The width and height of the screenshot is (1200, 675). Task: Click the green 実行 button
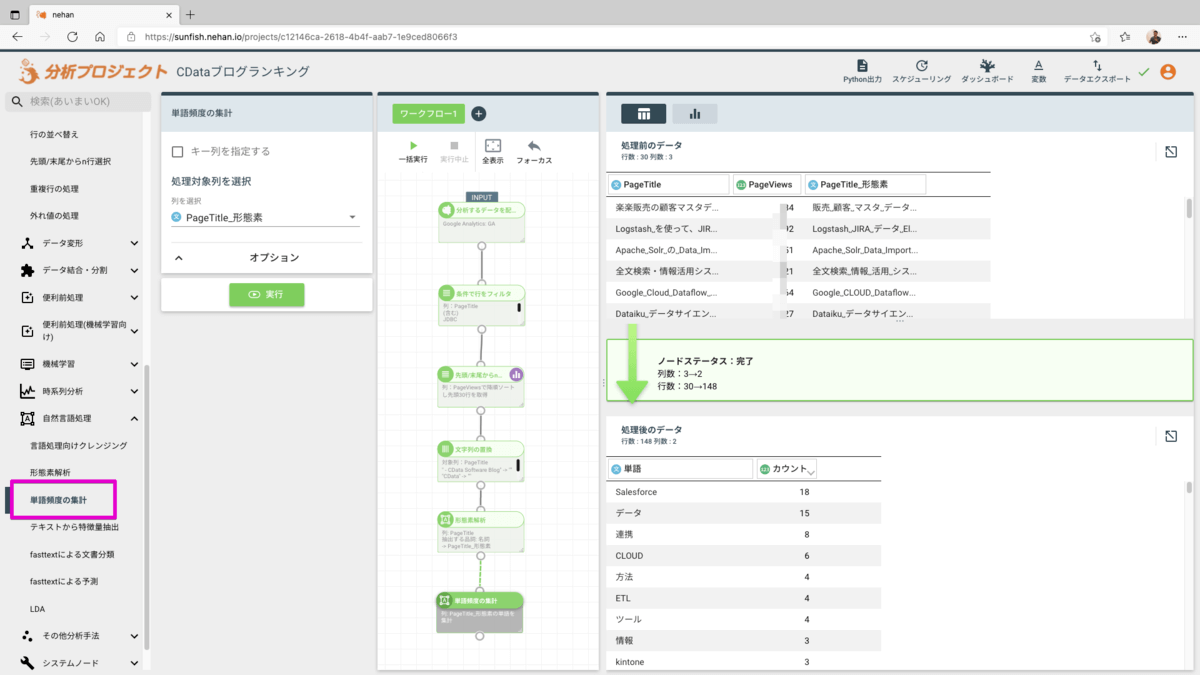pos(266,294)
